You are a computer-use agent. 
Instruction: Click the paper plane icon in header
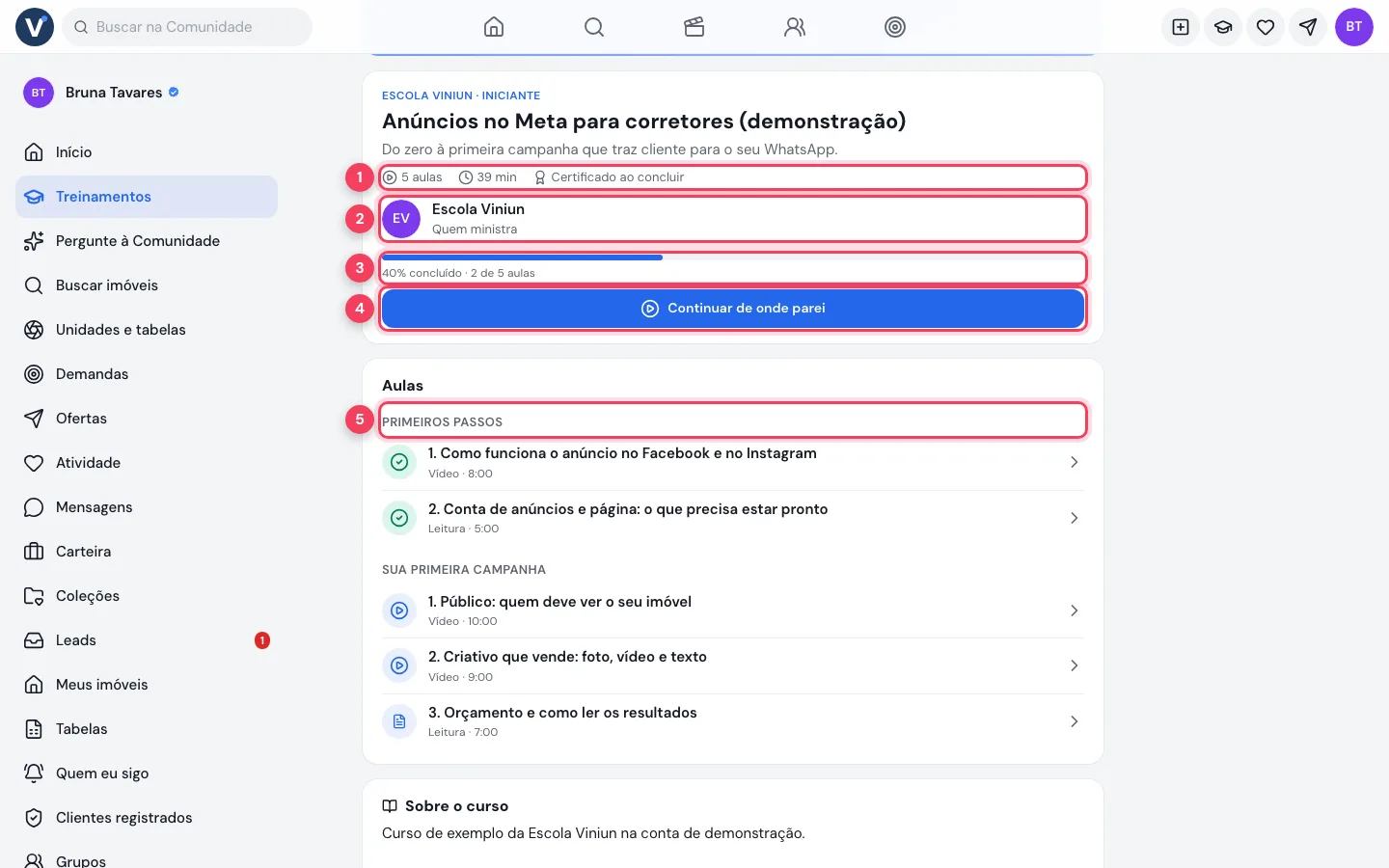pos(1308,27)
